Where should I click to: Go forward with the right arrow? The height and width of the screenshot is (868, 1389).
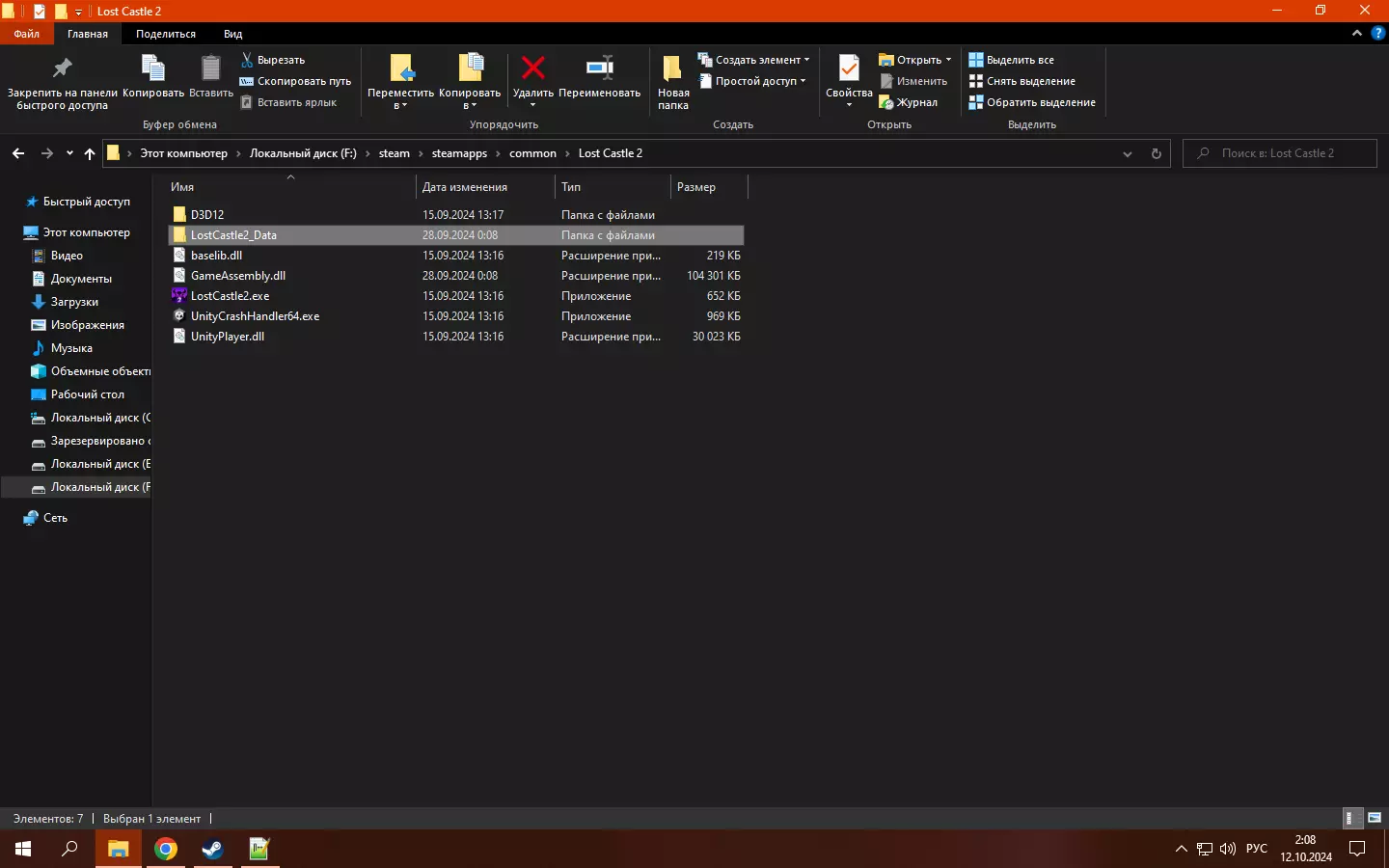click(46, 153)
